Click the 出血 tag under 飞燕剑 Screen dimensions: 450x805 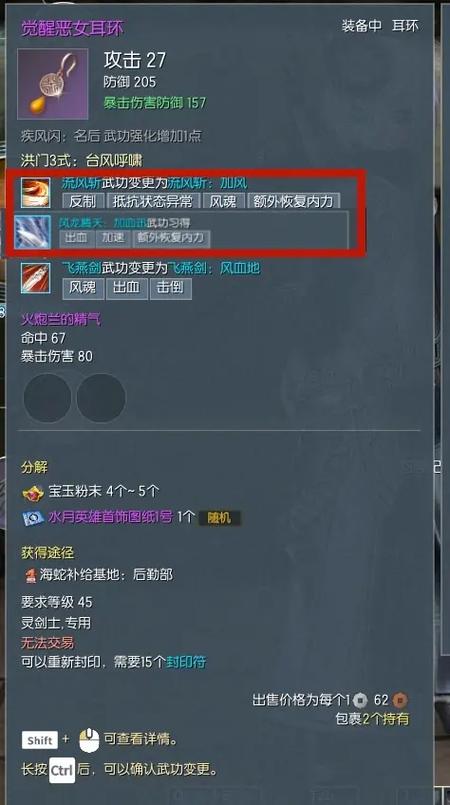pyautogui.click(x=127, y=288)
